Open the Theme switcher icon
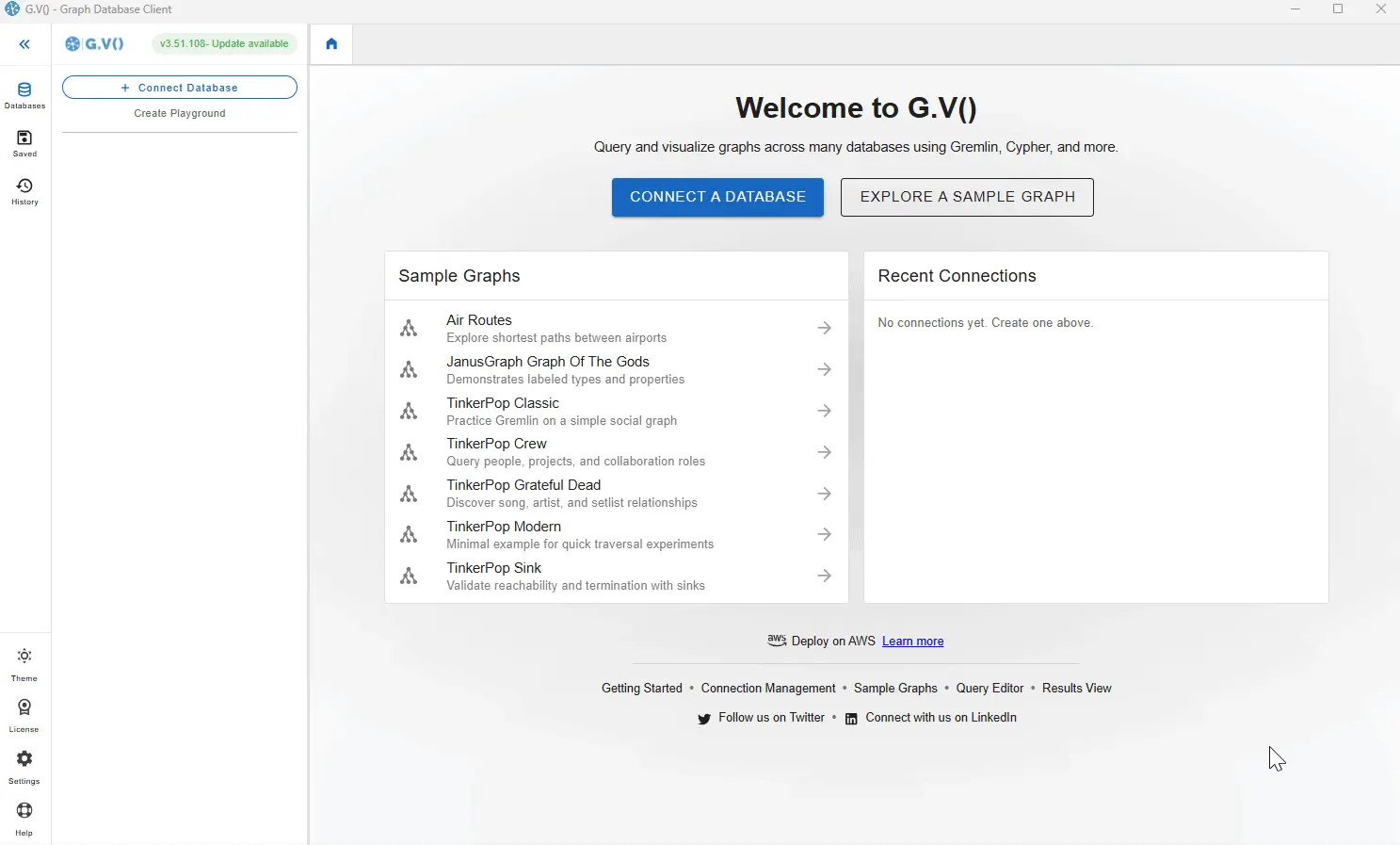Screen dimensions: 1400x845 point(24,657)
